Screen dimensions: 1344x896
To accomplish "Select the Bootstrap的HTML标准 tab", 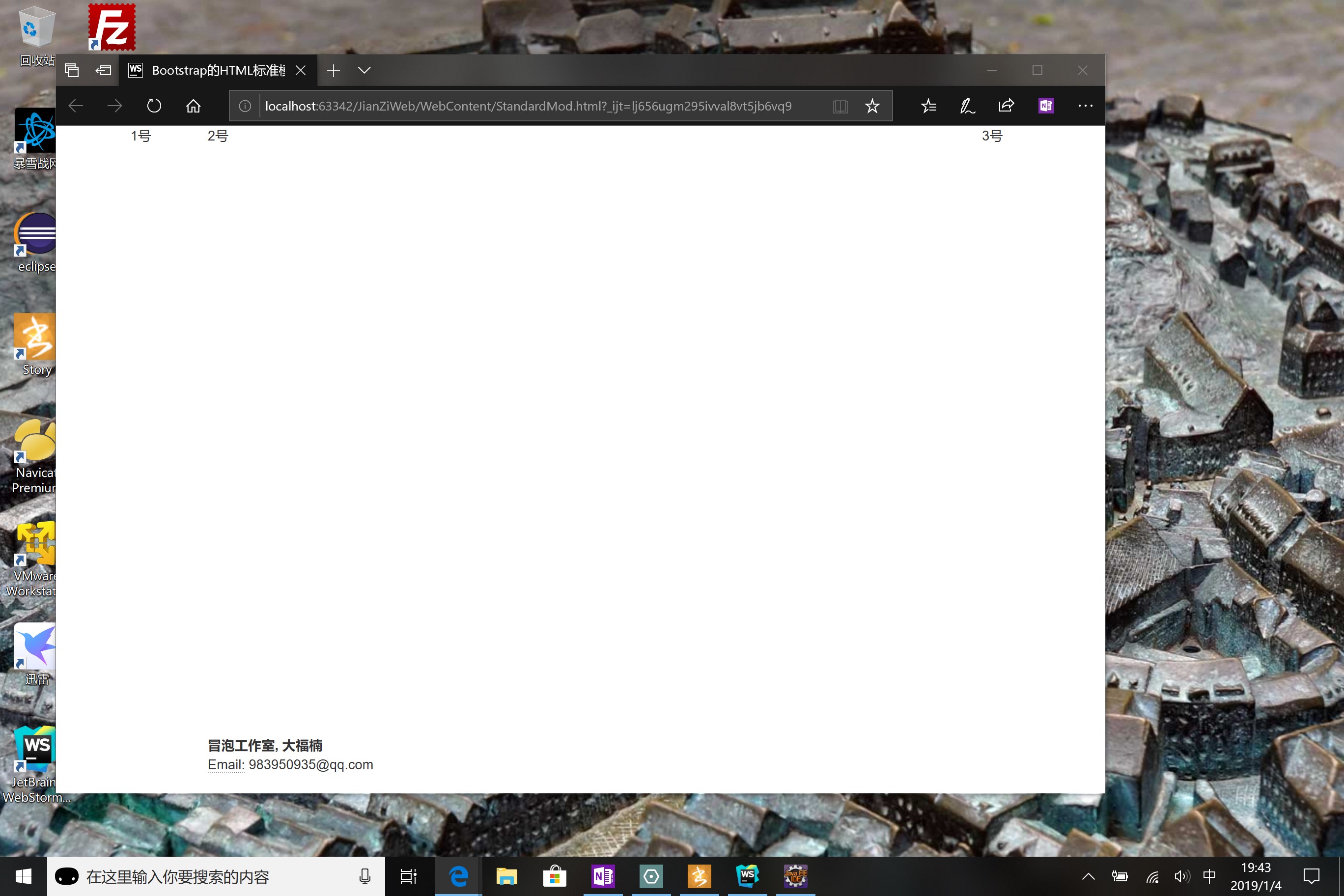I will tap(217, 70).
